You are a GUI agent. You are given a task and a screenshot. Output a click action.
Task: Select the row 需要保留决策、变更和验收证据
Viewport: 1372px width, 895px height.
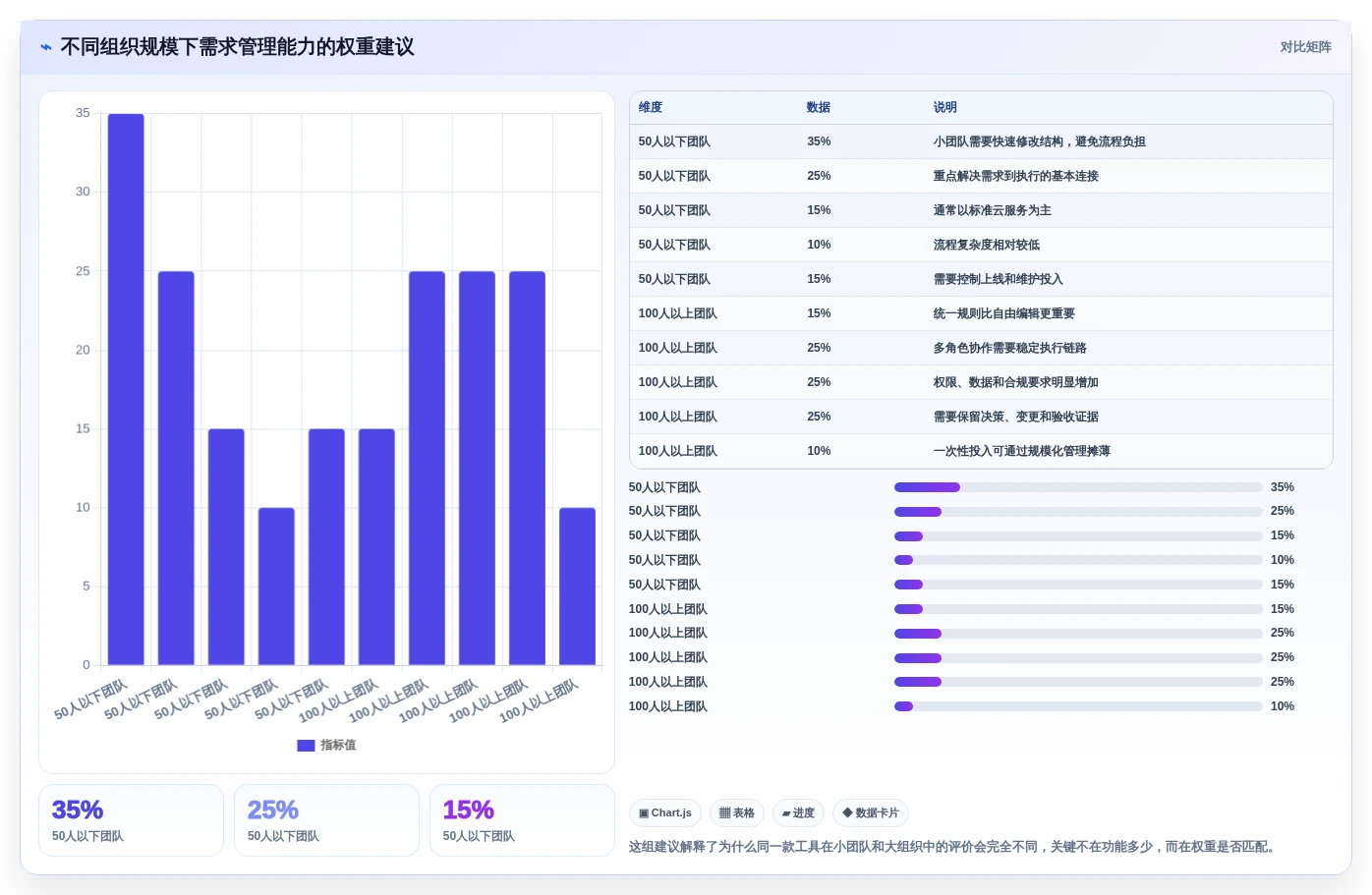pos(981,417)
